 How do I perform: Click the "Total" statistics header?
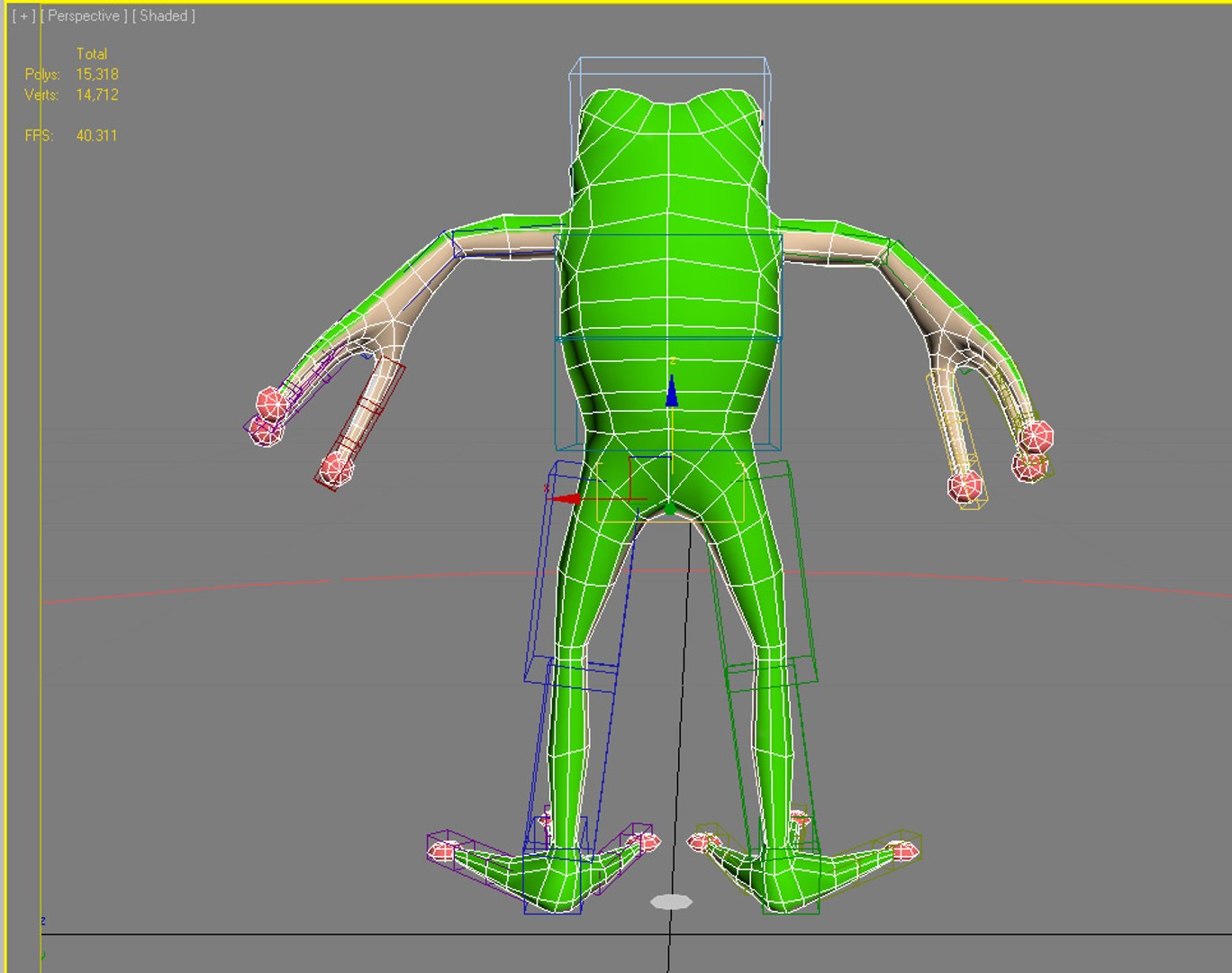92,54
